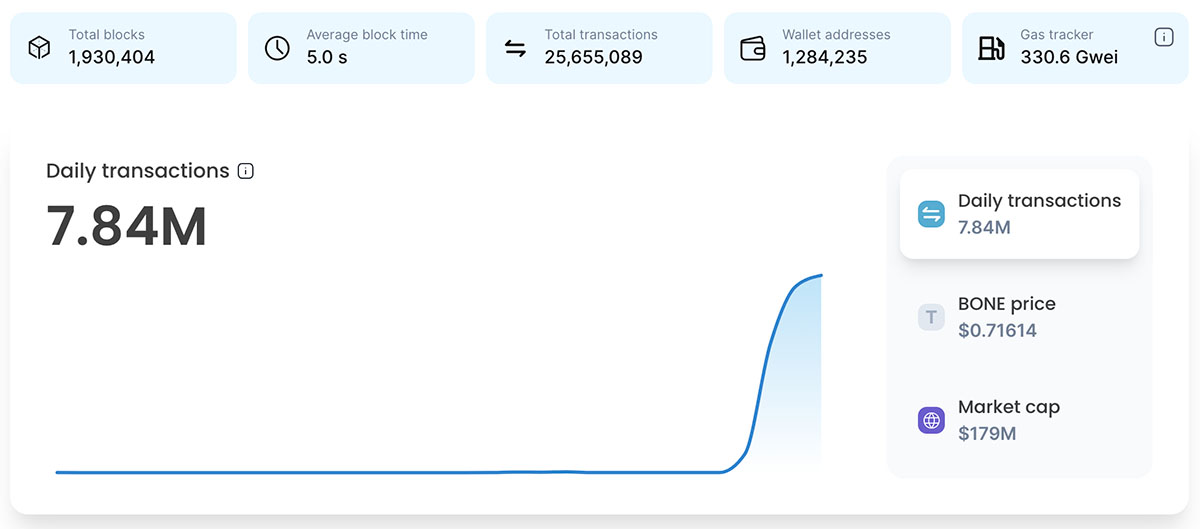Viewport: 1200px width, 529px height.
Task: Click info icon beside Daily transactions heading
Action: [246, 171]
